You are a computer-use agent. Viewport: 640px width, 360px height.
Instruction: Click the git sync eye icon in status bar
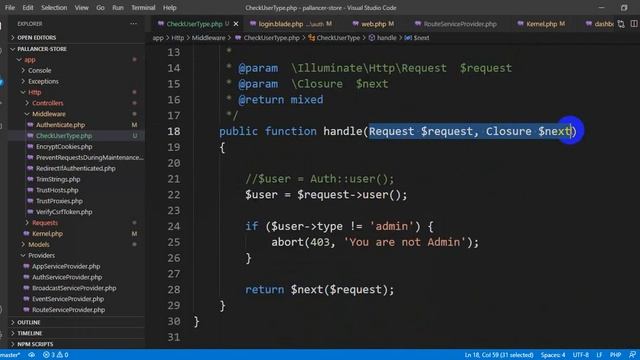31,355
